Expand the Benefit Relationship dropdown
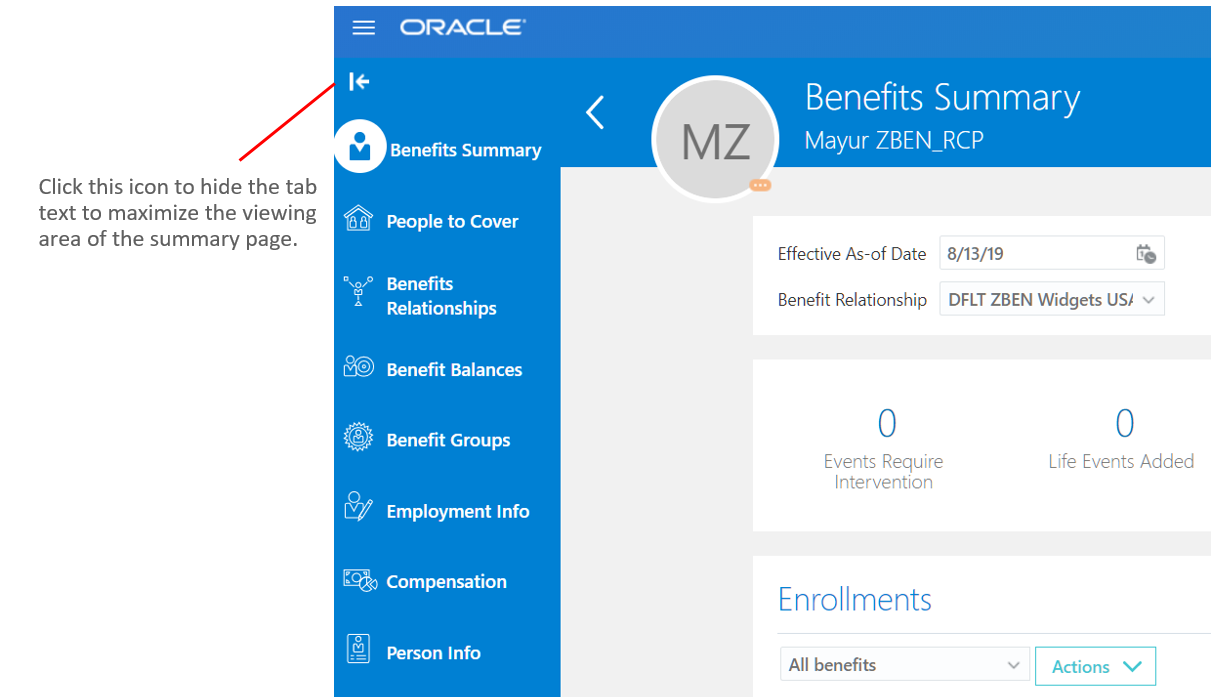The width and height of the screenshot is (1213, 697). tap(1148, 300)
